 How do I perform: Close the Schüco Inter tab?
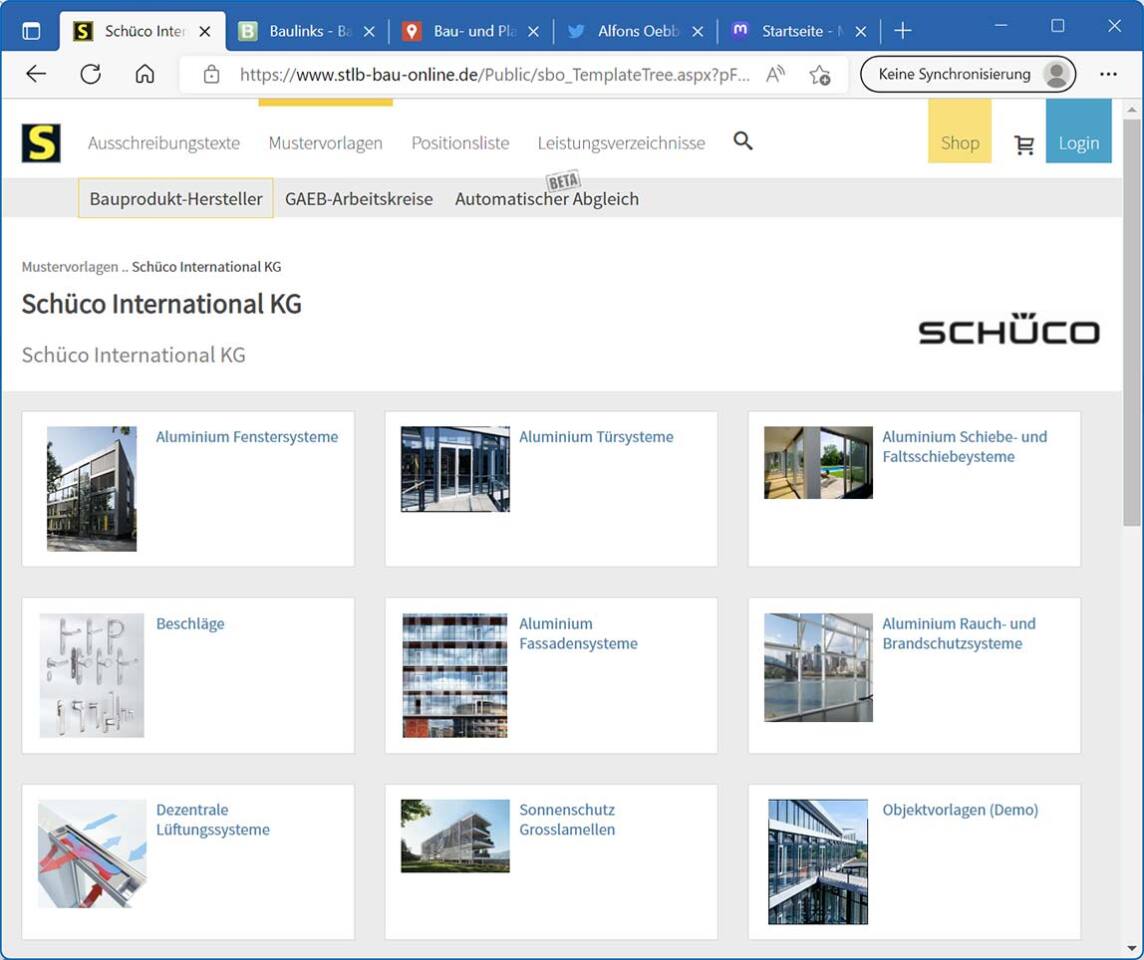point(205,31)
